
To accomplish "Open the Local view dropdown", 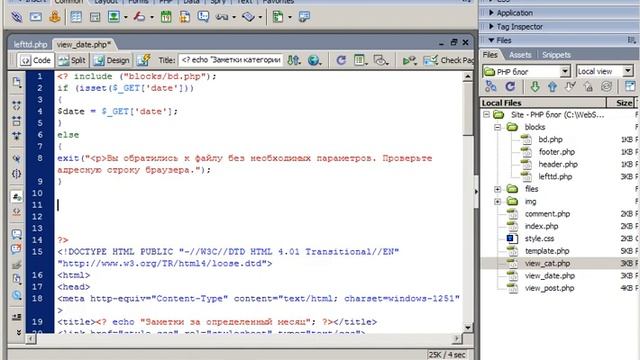I will point(628,71).
